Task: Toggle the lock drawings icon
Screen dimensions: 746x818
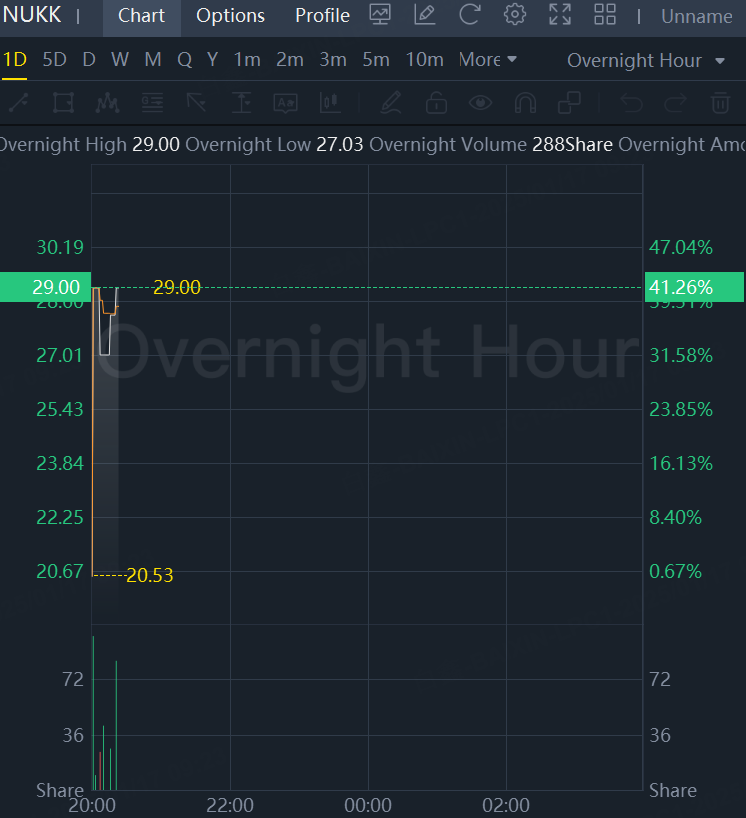Action: [436, 102]
